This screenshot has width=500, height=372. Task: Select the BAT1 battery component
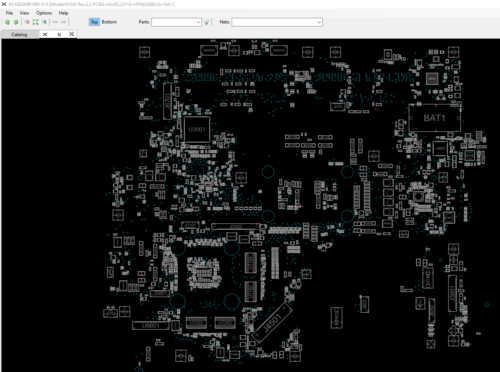coord(435,118)
